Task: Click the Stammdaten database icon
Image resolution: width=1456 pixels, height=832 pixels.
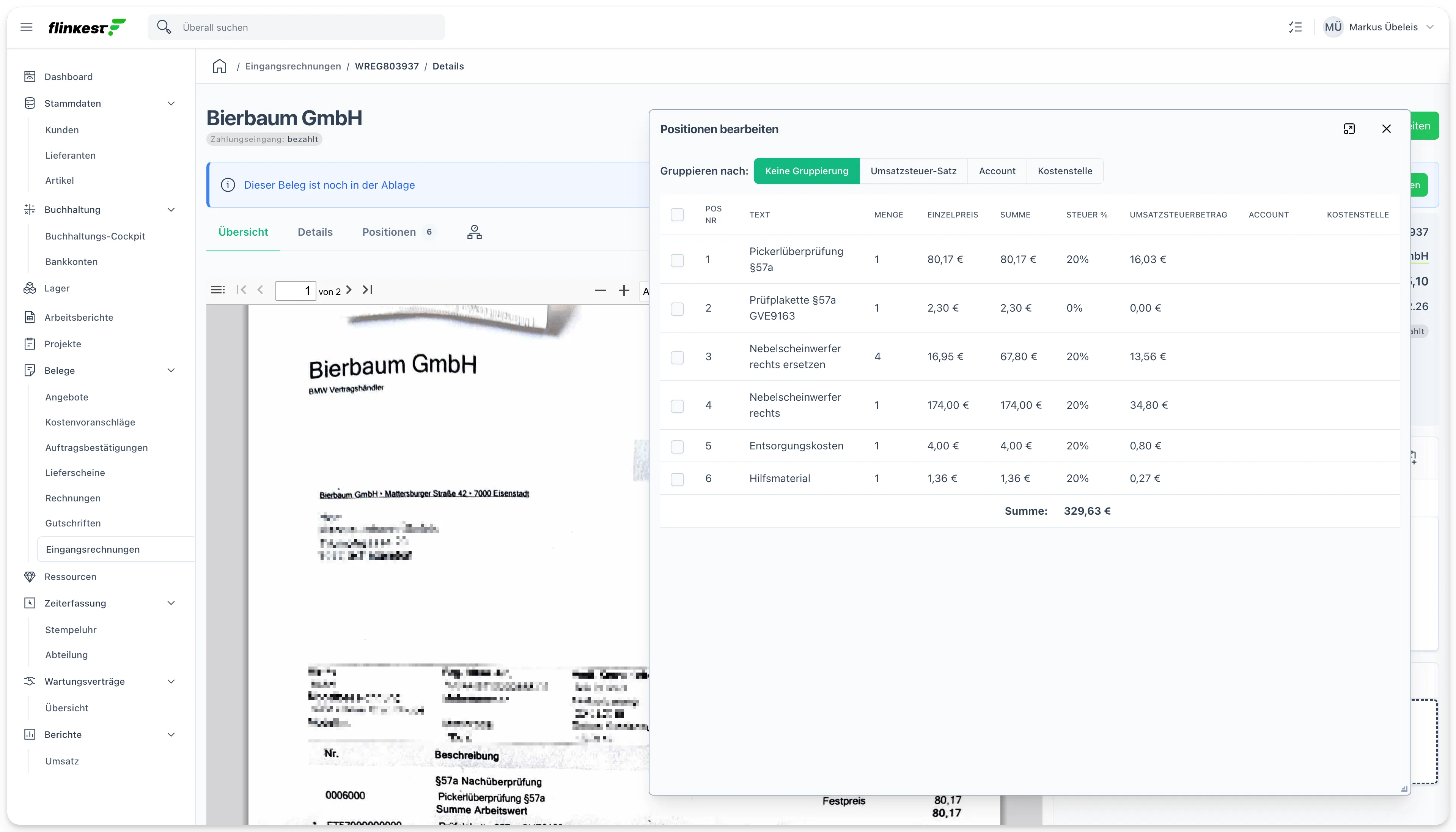Action: tap(30, 103)
